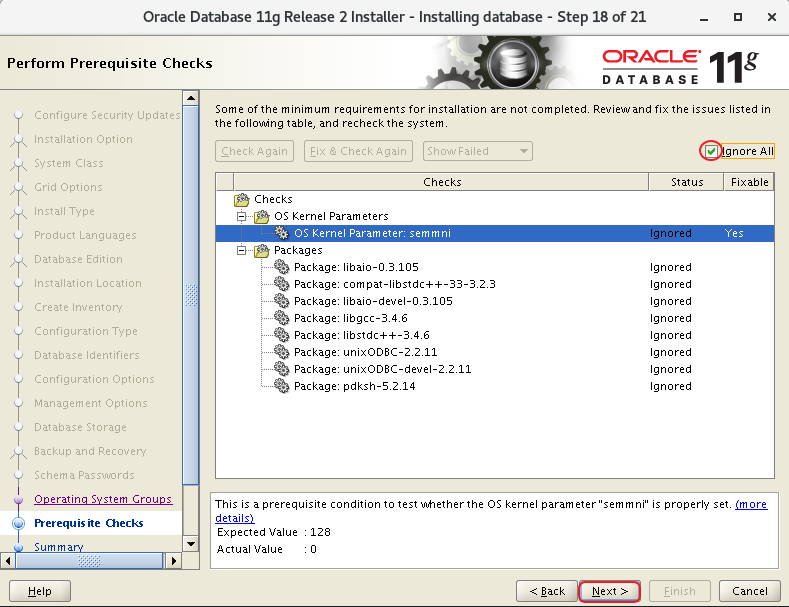Click the sidebar horizontal scrollbar thumb

[x=90, y=561]
